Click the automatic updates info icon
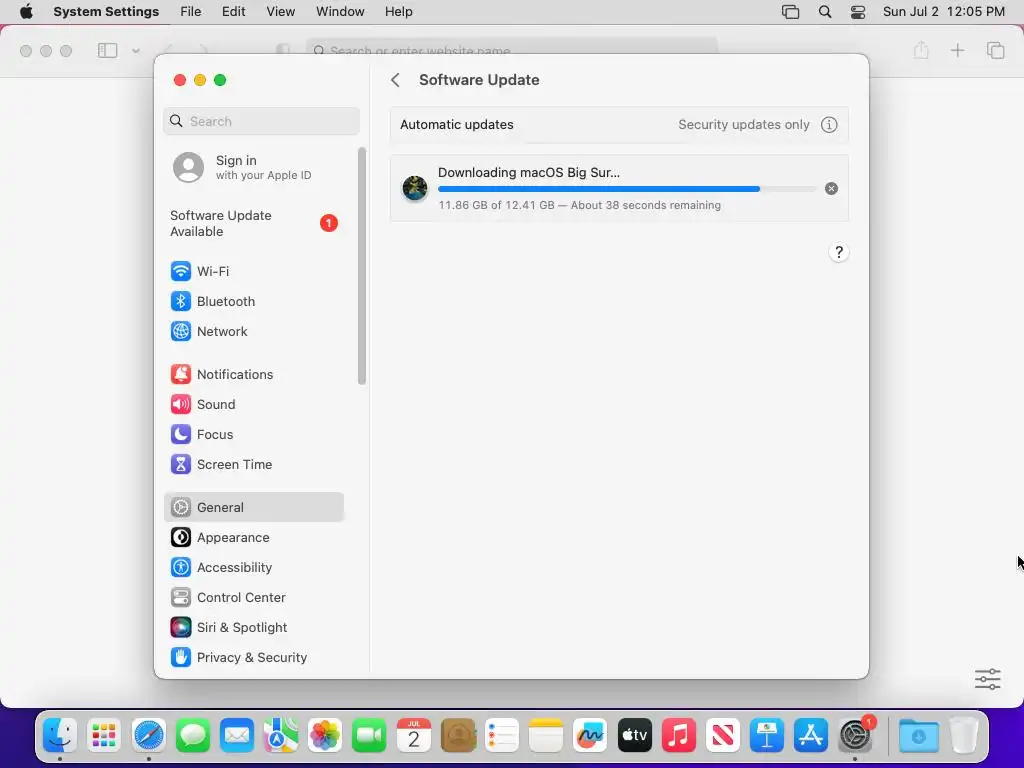This screenshot has height=768, width=1024. (829, 125)
